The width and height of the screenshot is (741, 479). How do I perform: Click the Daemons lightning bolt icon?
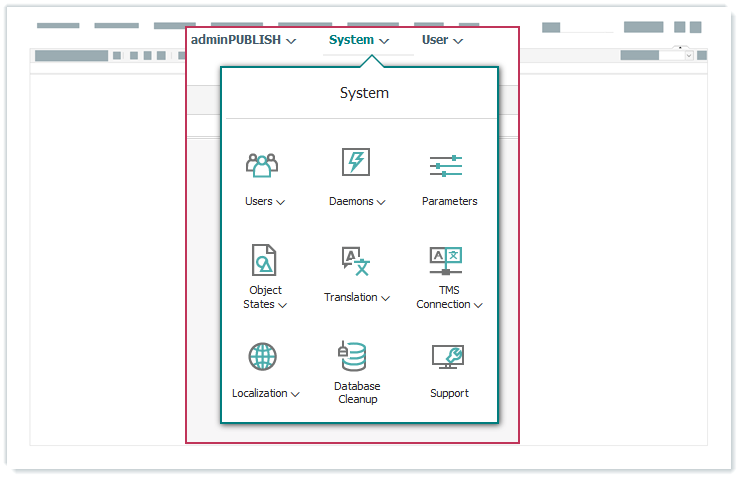355,163
